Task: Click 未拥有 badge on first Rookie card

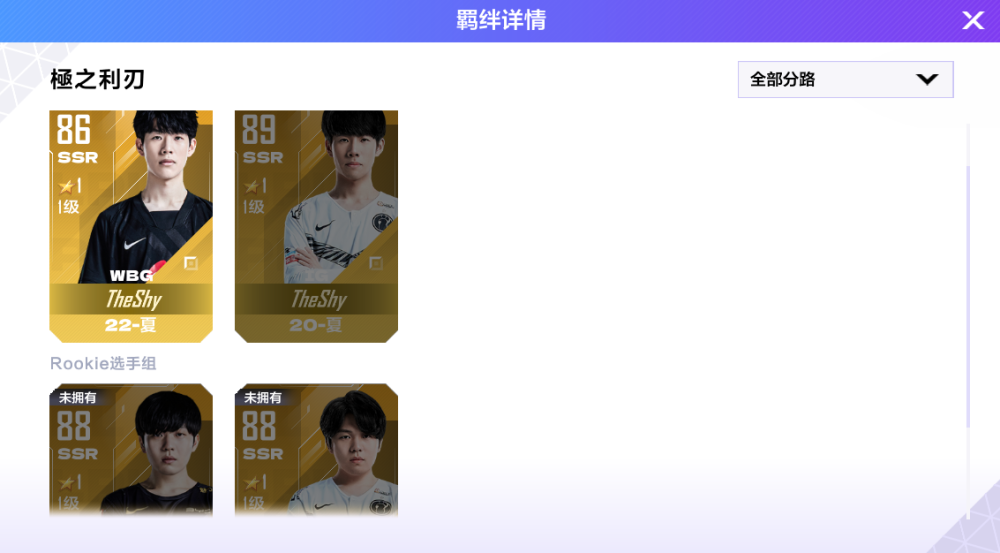Action: (x=77, y=397)
